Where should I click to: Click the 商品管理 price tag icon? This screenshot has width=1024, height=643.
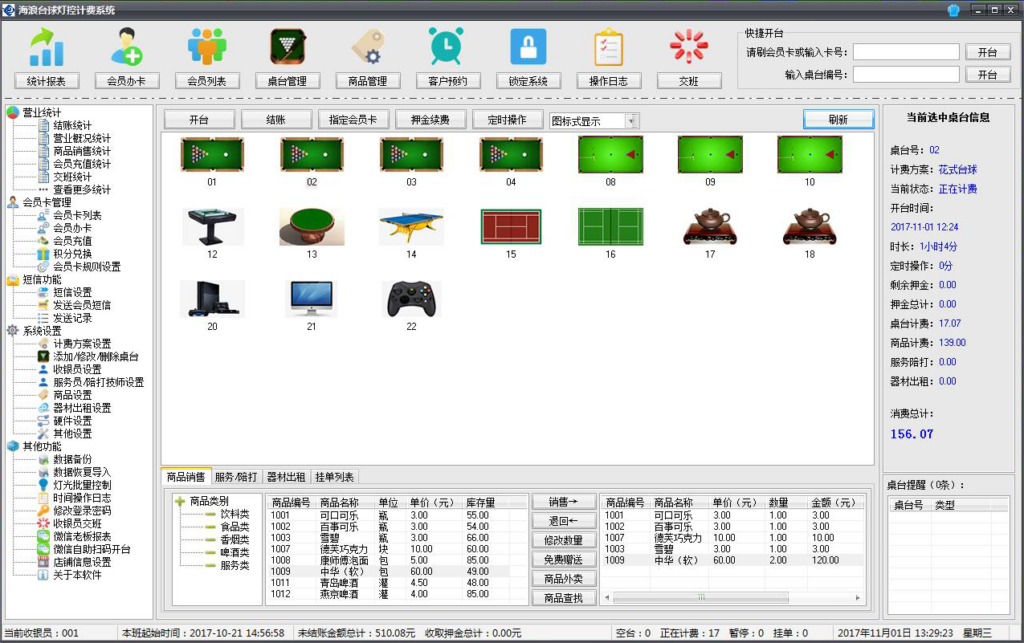point(367,47)
